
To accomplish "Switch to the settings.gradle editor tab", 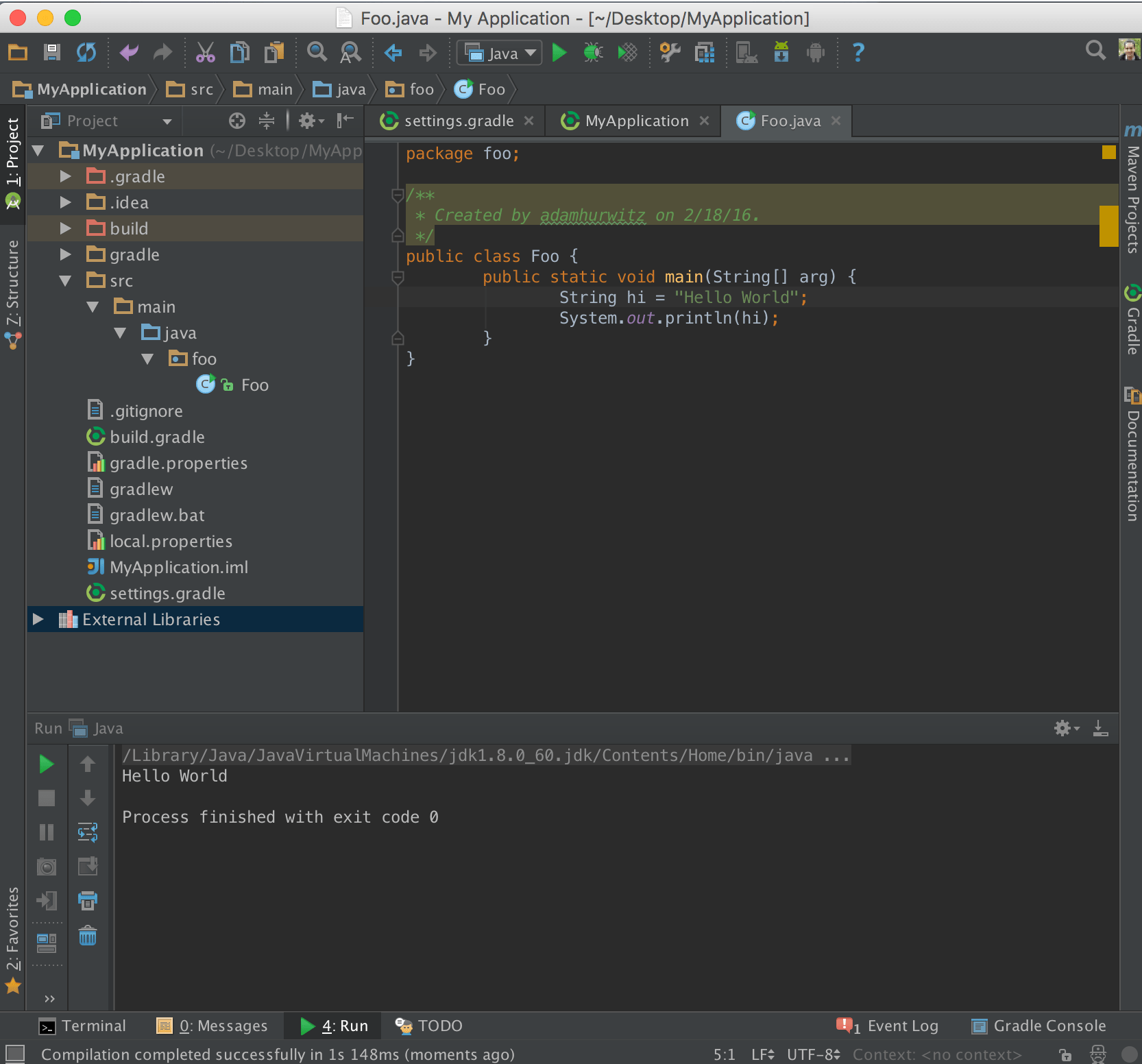I will [458, 121].
